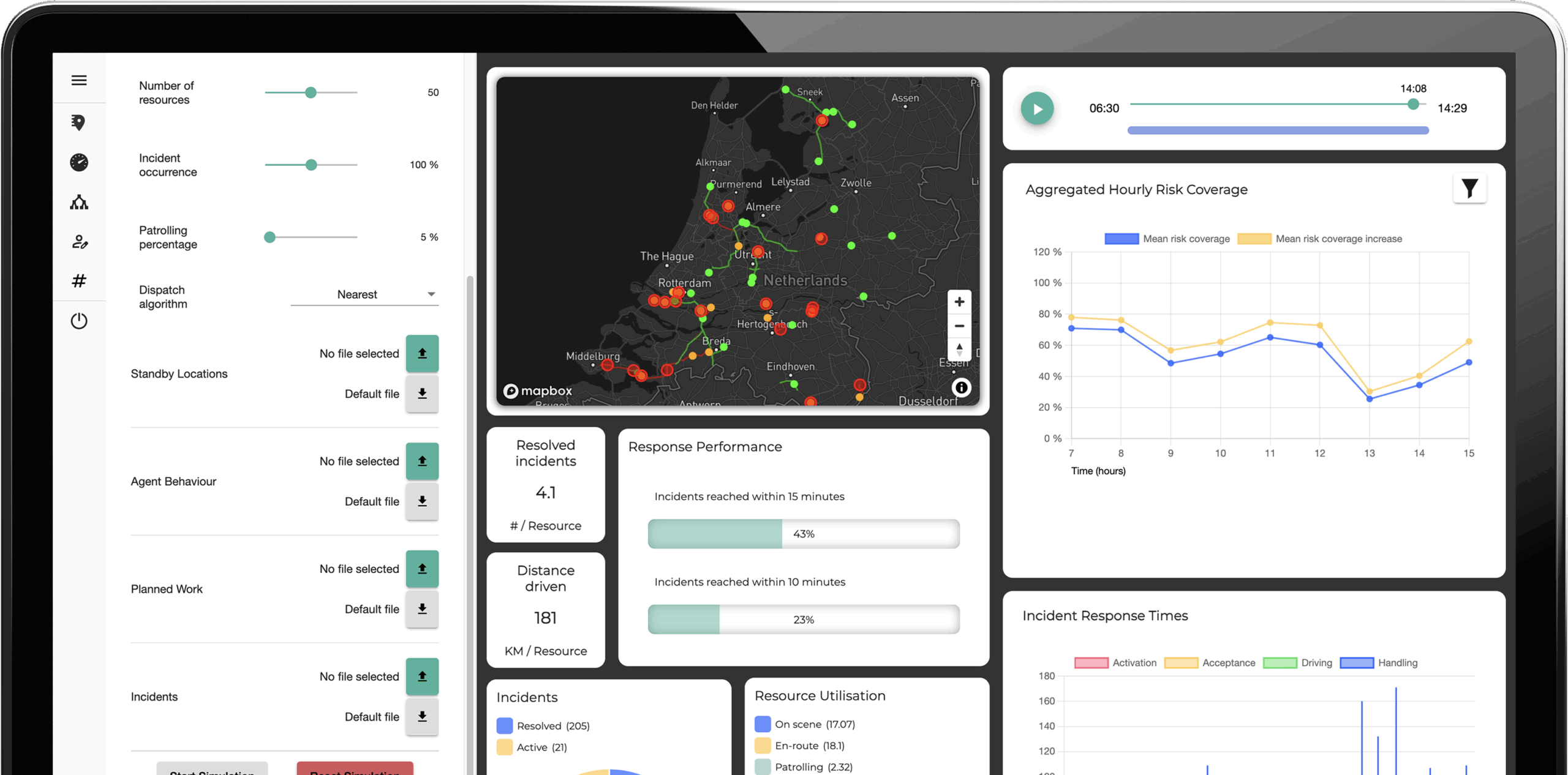Screen dimensions: 1568x775
Task: Click the Incident occurrence value 100 %
Action: click(424, 165)
